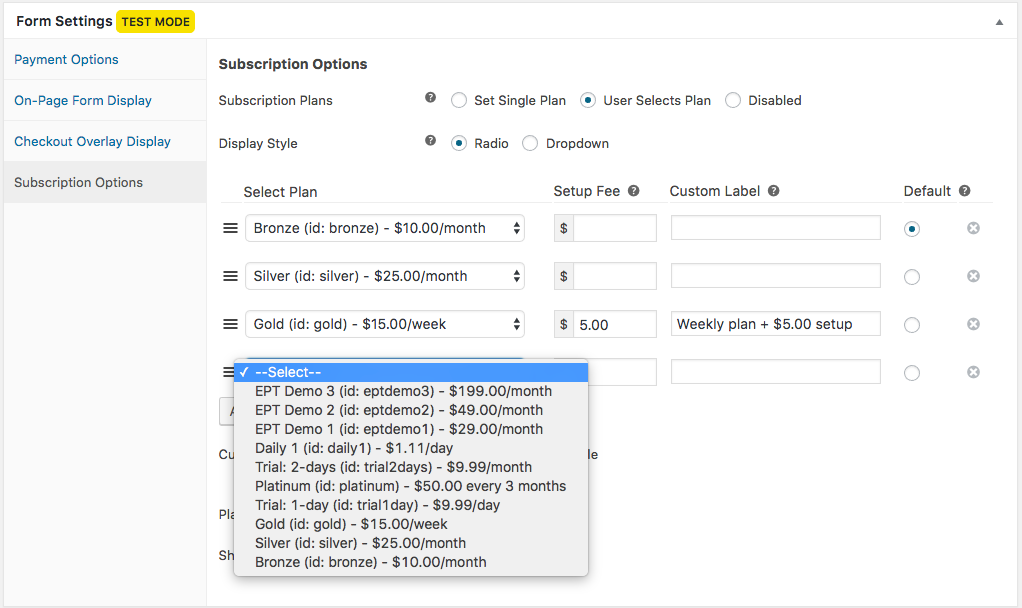The height and width of the screenshot is (608, 1022).
Task: Select Platinum from the open plan list
Action: [x=411, y=486]
